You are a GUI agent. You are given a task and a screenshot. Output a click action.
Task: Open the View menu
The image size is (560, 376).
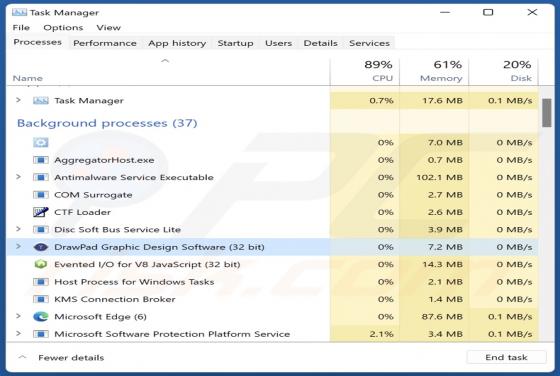(x=109, y=27)
